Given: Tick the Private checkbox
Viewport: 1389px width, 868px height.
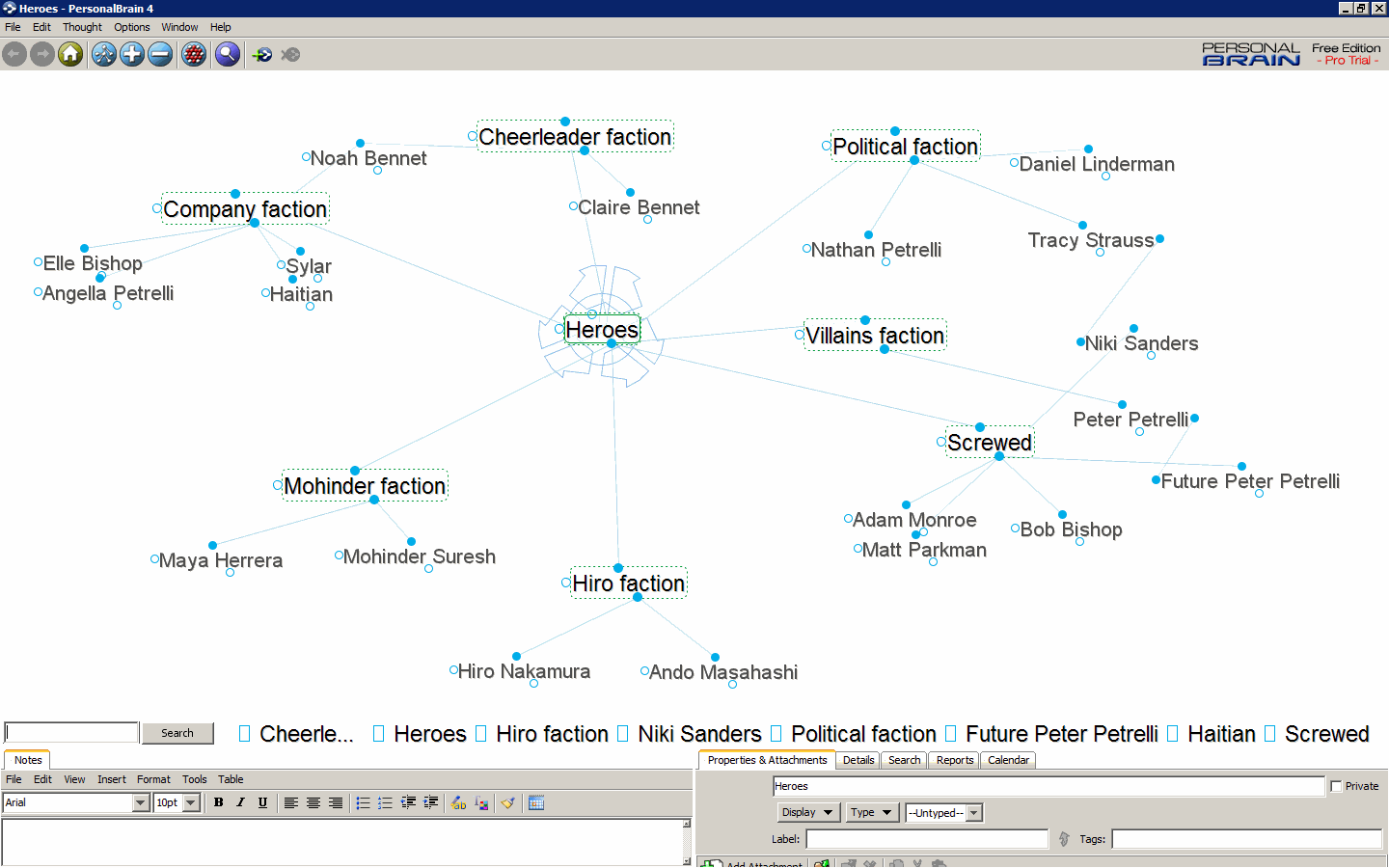Looking at the screenshot, I should pyautogui.click(x=1336, y=786).
